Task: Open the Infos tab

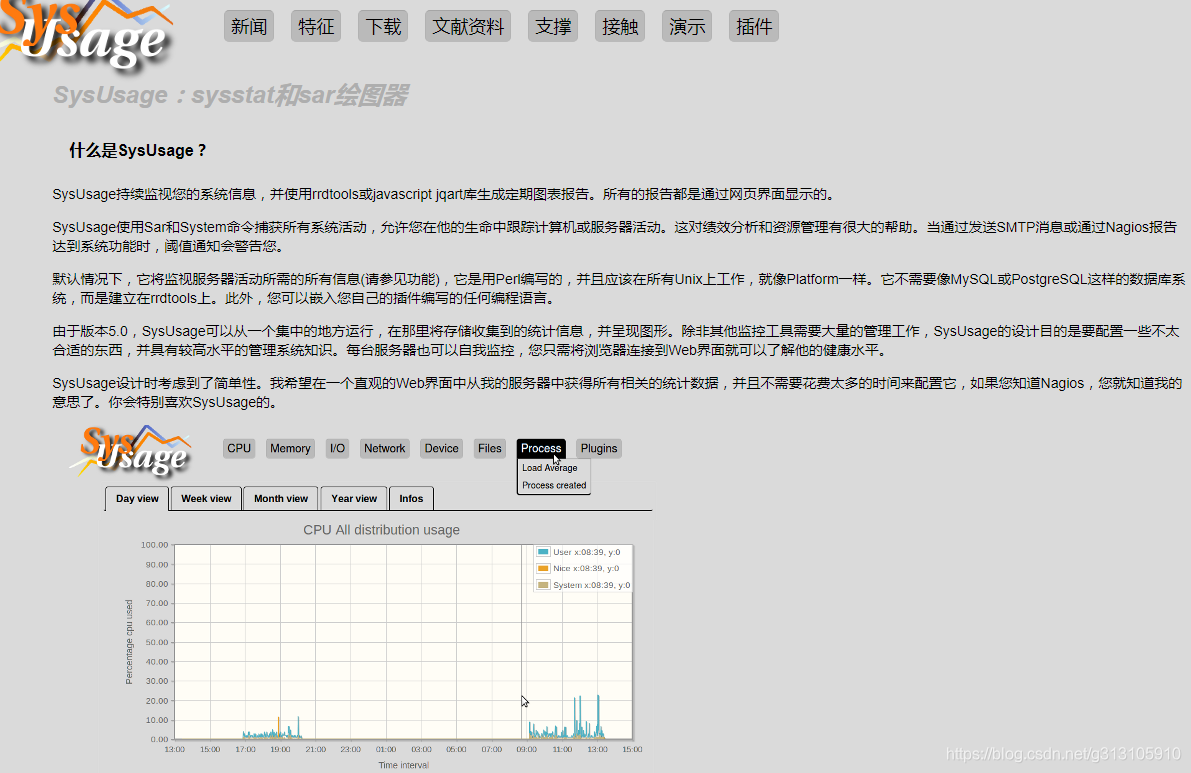Action: [x=411, y=499]
